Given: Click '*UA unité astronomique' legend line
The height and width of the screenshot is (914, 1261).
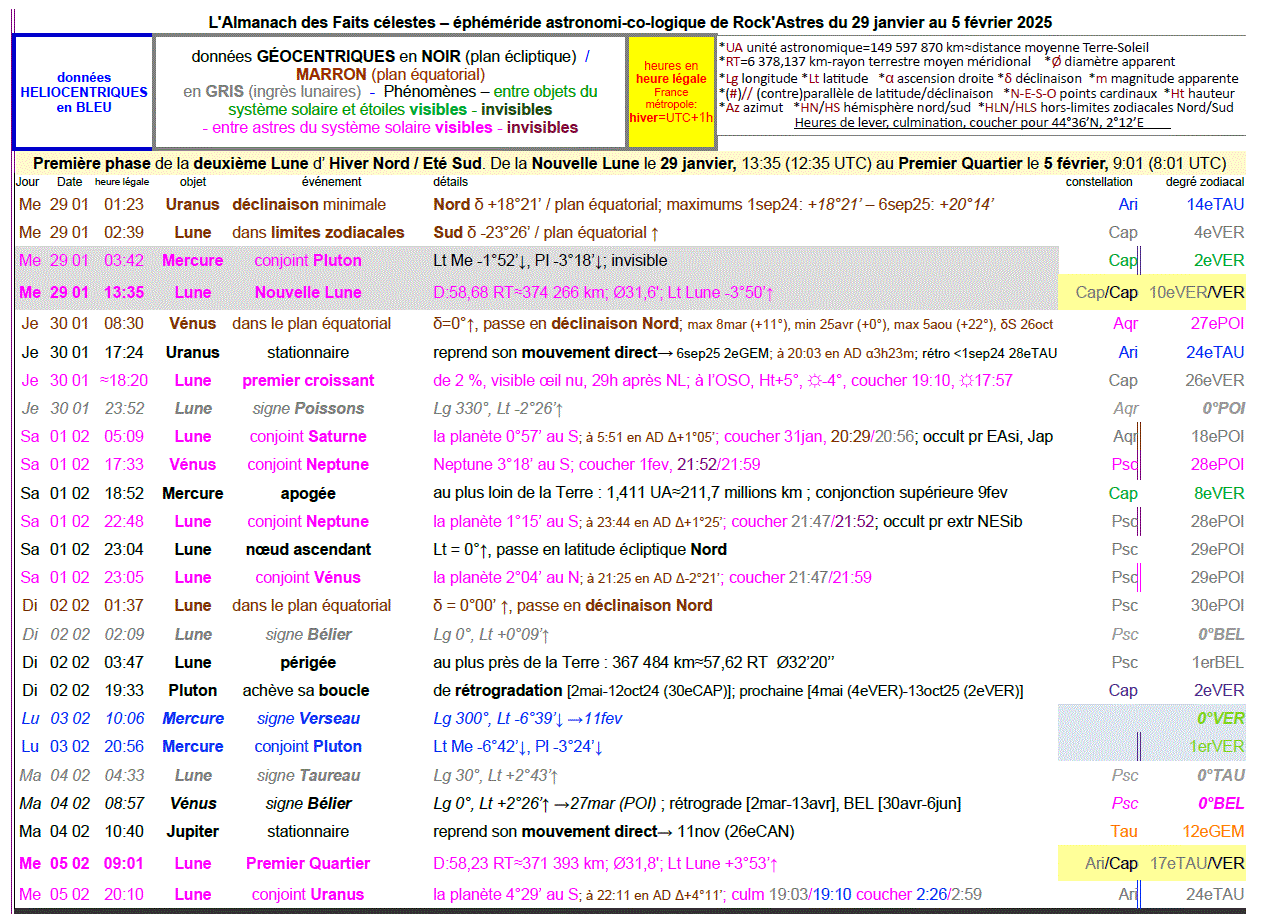Looking at the screenshot, I should click(934, 47).
